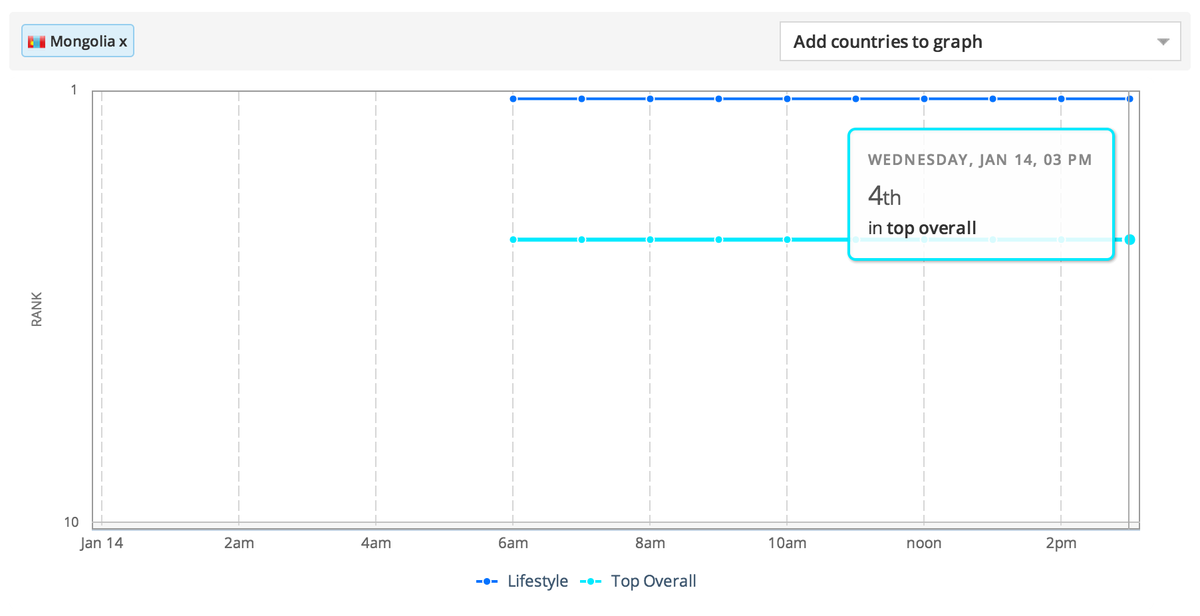Click the RANK y-axis title
Image resolution: width=1200 pixels, height=616 pixels.
coord(37,309)
